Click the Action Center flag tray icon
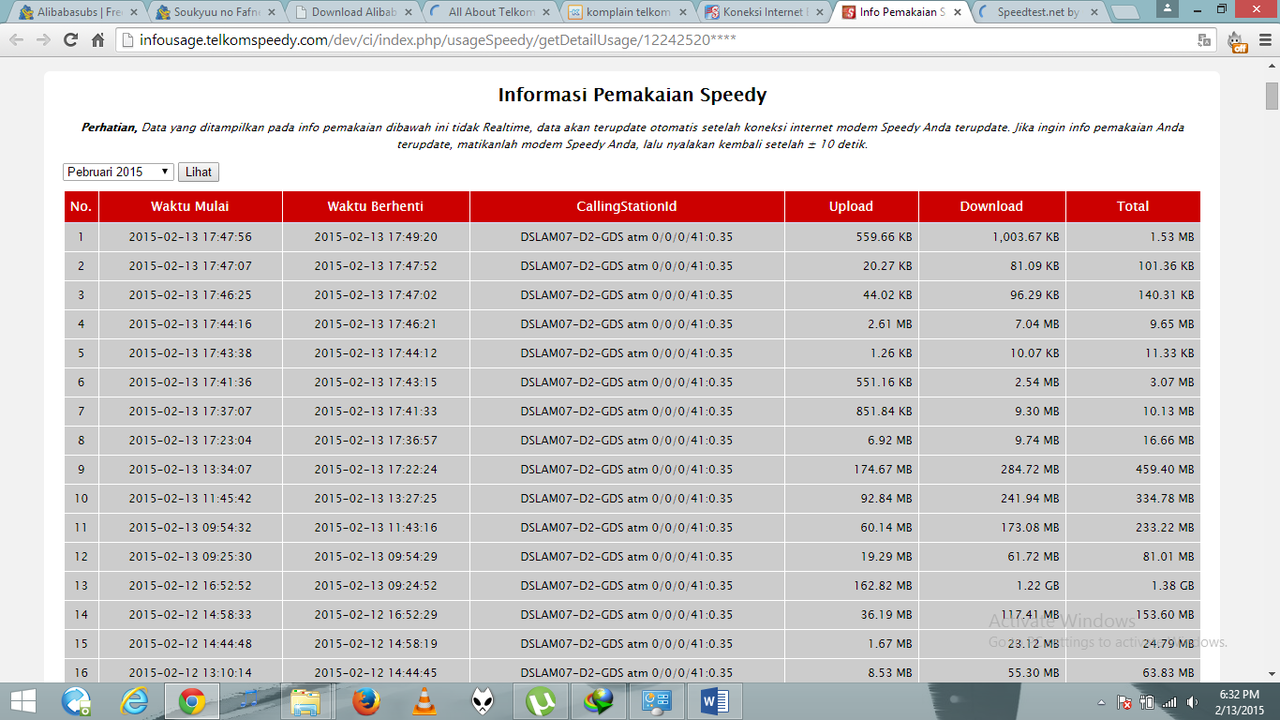This screenshot has height=720, width=1280. tap(1124, 703)
